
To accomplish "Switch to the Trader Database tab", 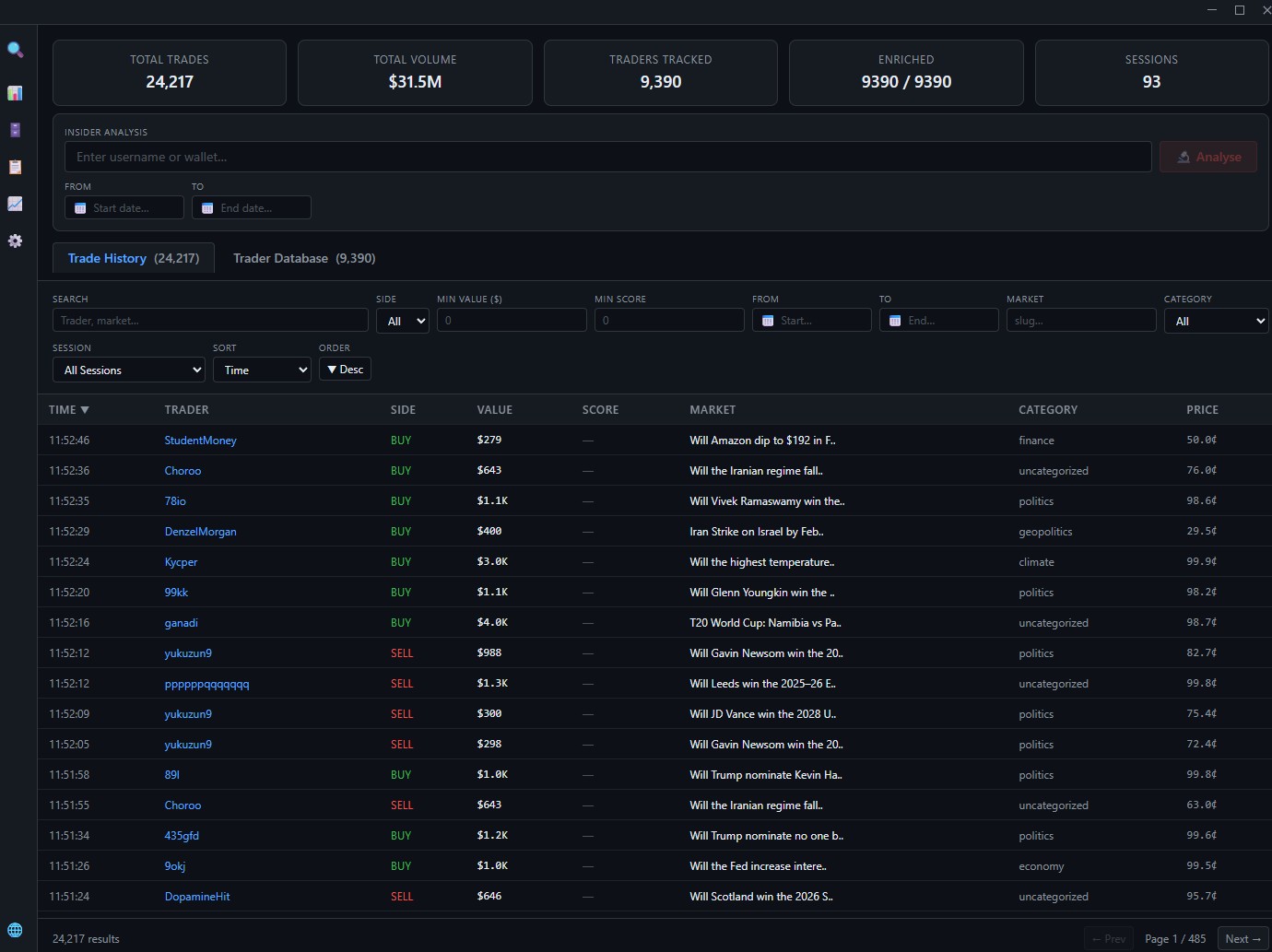I will (304, 258).
